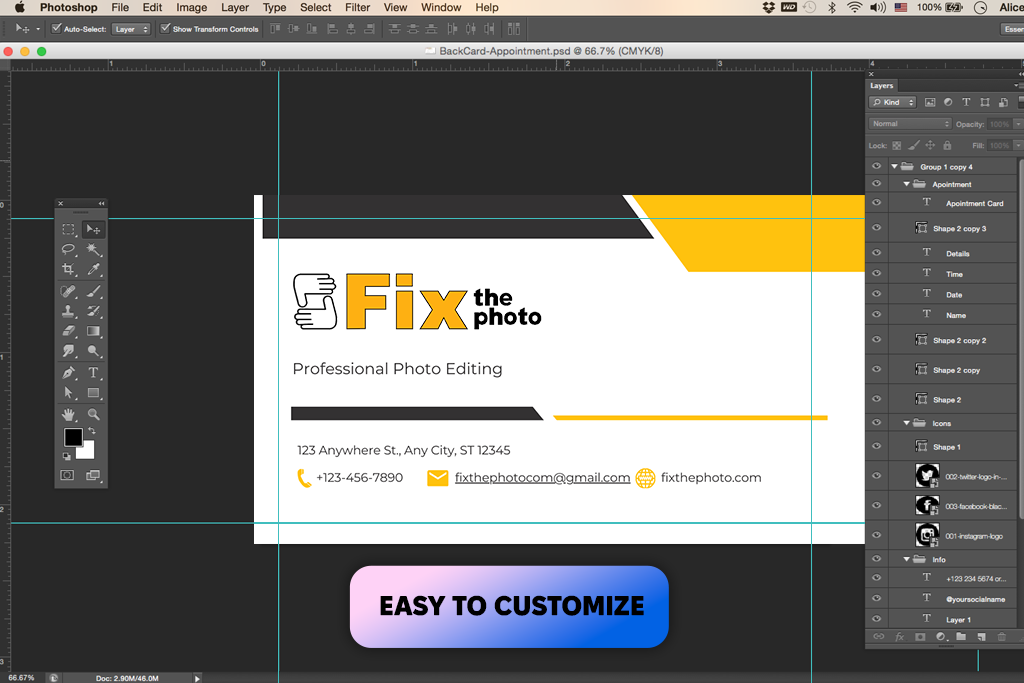Swap foreground and background colors
Viewport: 1024px width, 683px height.
[x=92, y=431]
